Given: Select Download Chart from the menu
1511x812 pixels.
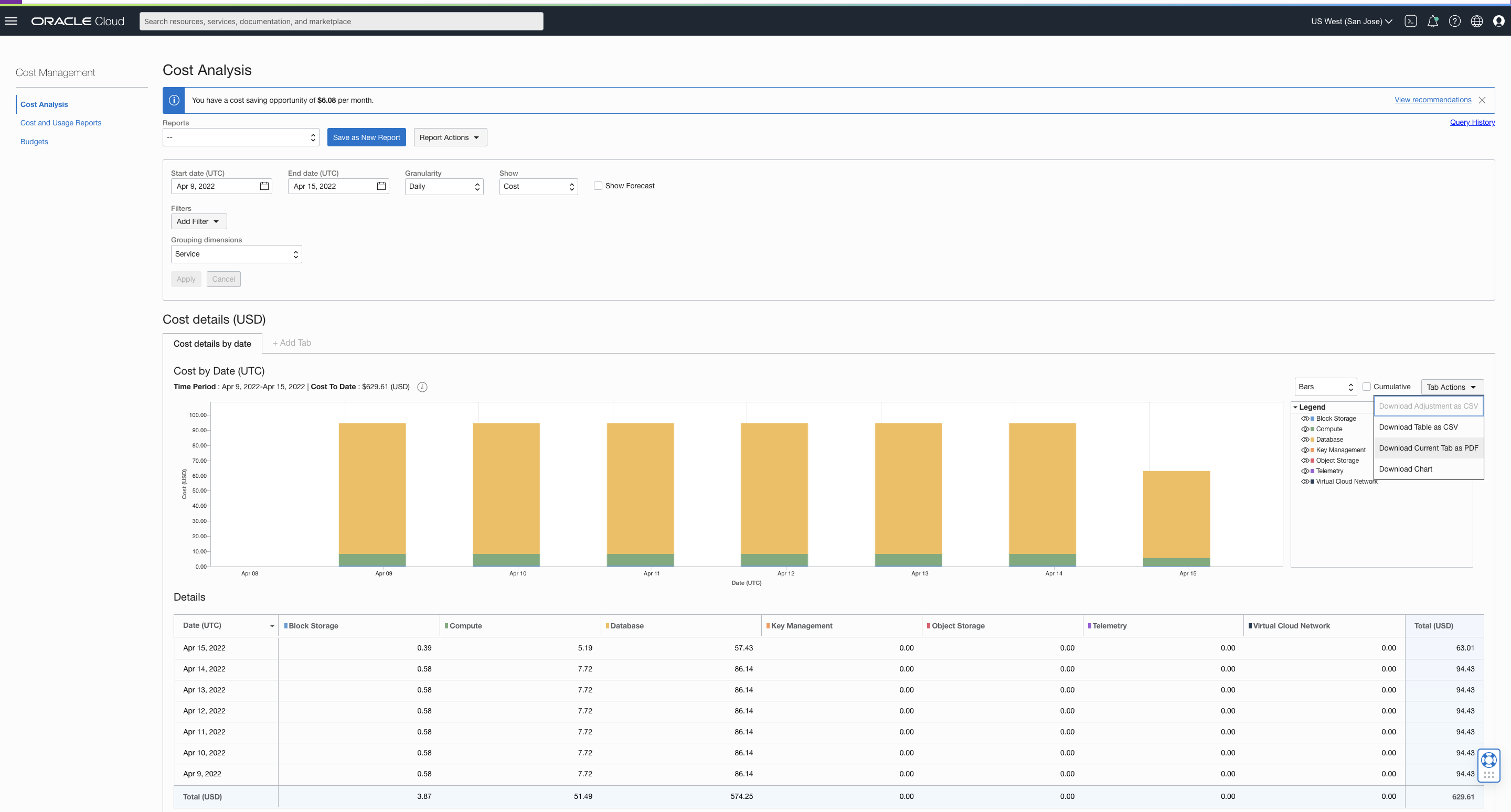Looking at the screenshot, I should (1406, 468).
